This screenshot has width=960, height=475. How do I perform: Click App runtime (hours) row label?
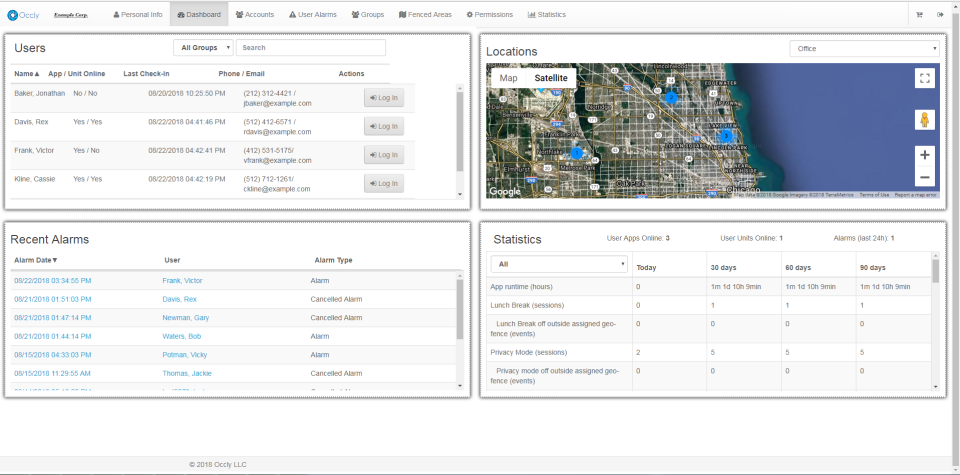coord(521,286)
